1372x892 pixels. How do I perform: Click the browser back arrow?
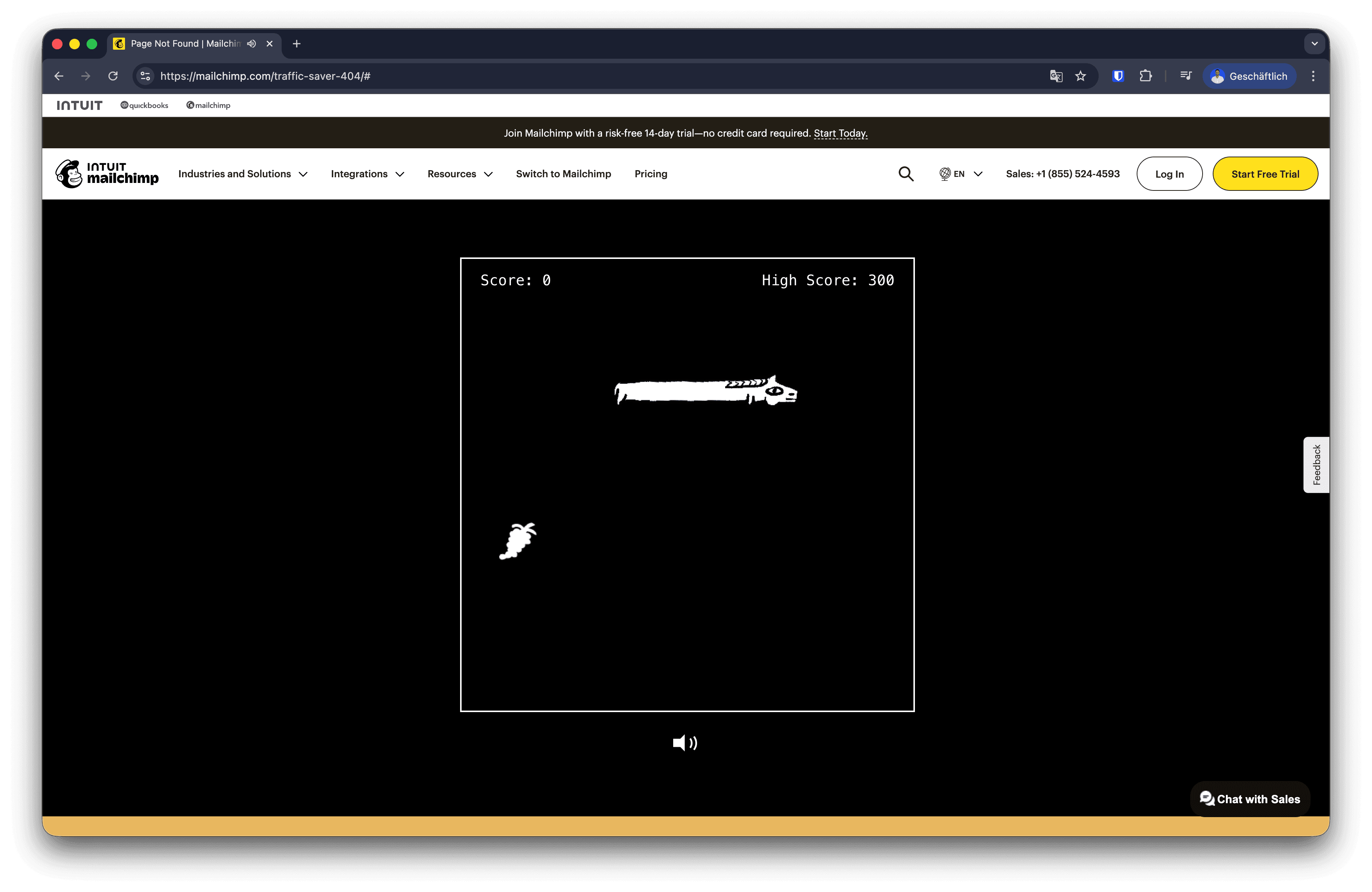coord(59,76)
